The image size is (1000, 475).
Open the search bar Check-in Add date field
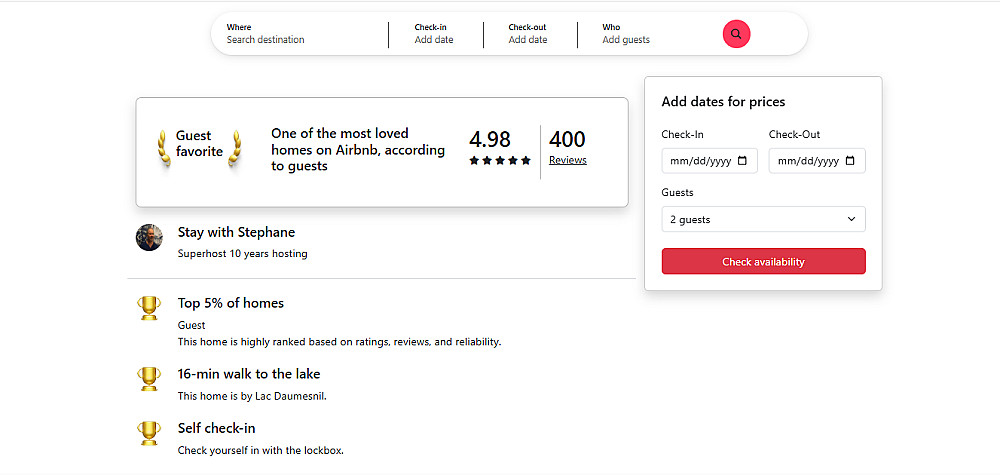coord(434,40)
